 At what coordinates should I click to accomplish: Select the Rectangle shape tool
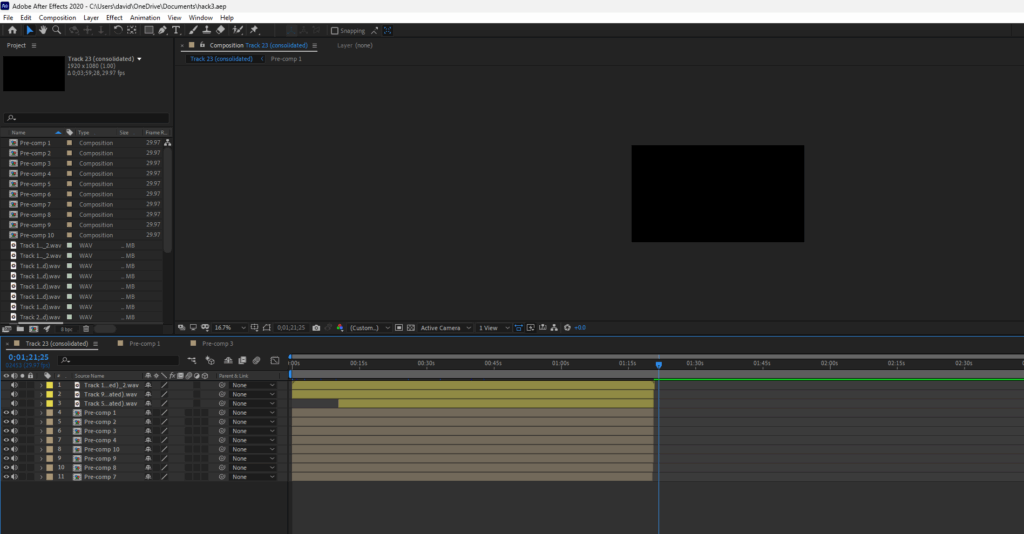tap(149, 30)
